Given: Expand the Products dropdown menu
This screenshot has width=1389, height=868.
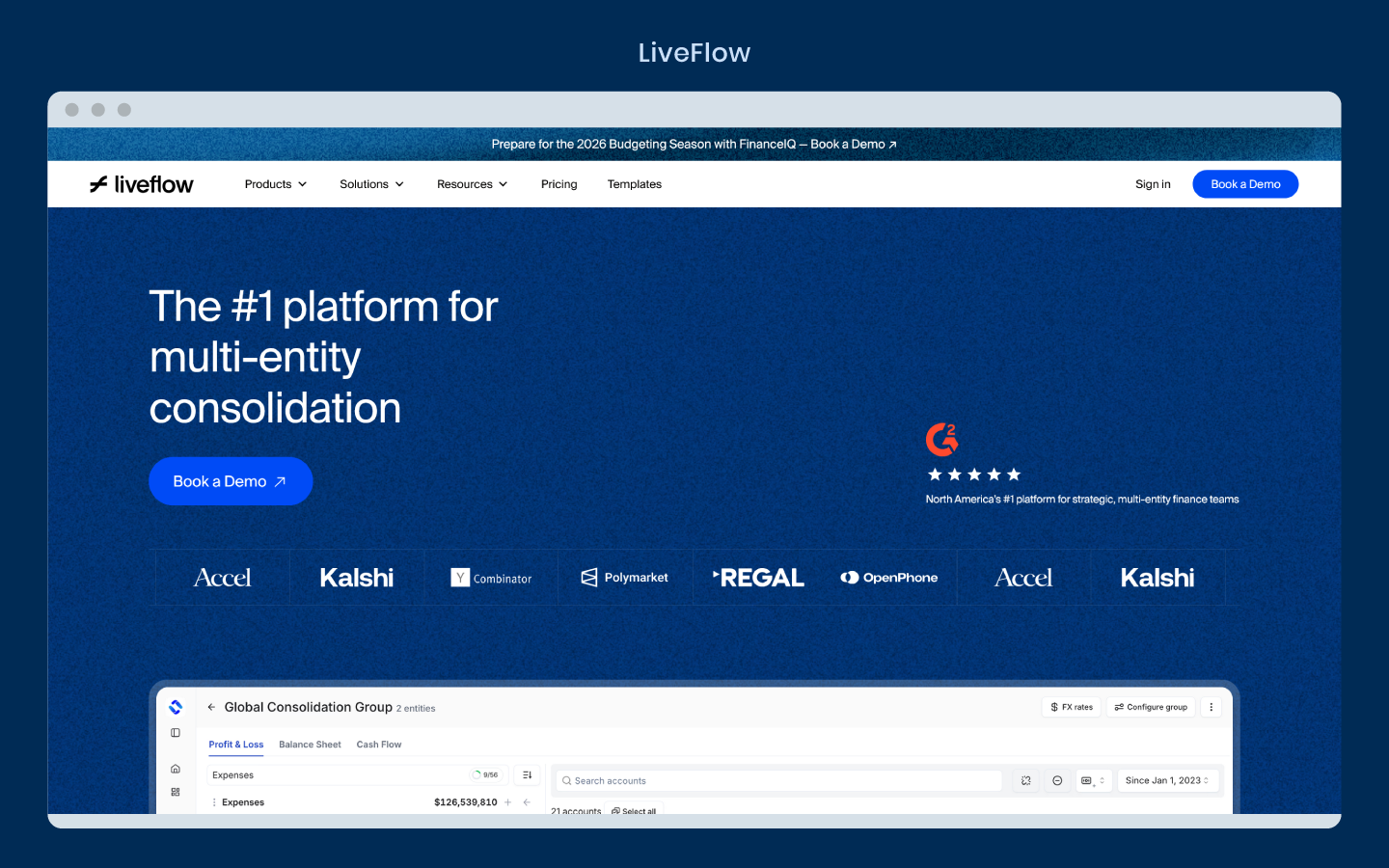Looking at the screenshot, I should point(276,184).
